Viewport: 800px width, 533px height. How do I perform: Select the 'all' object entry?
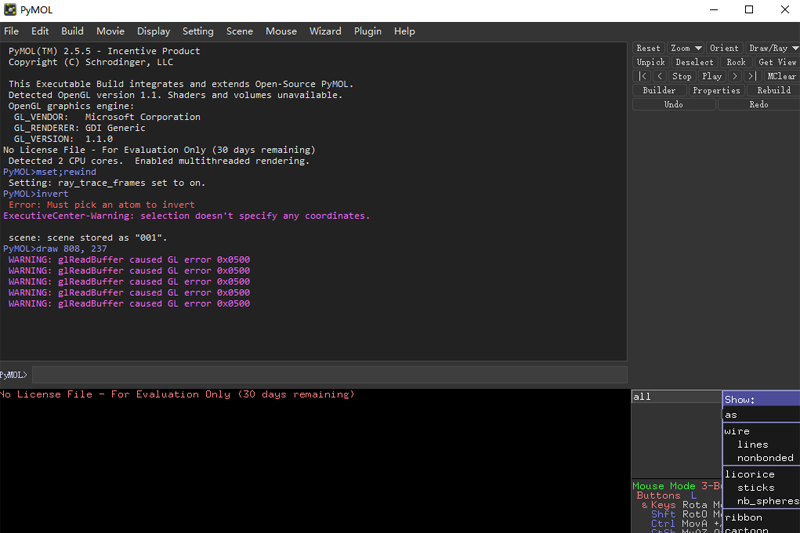coord(676,396)
